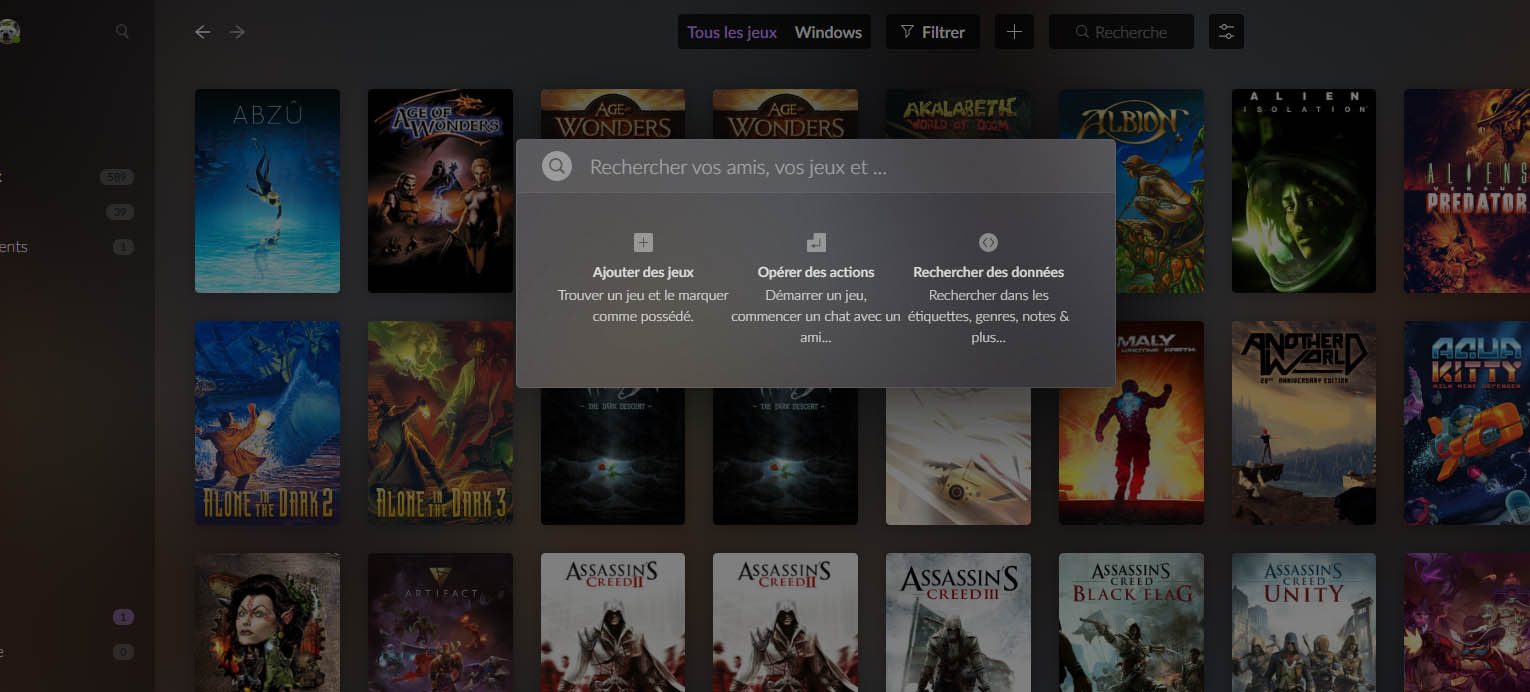Image resolution: width=1530 pixels, height=692 pixels.
Task: Open the Assassin's Creed III cover
Action: [958, 622]
